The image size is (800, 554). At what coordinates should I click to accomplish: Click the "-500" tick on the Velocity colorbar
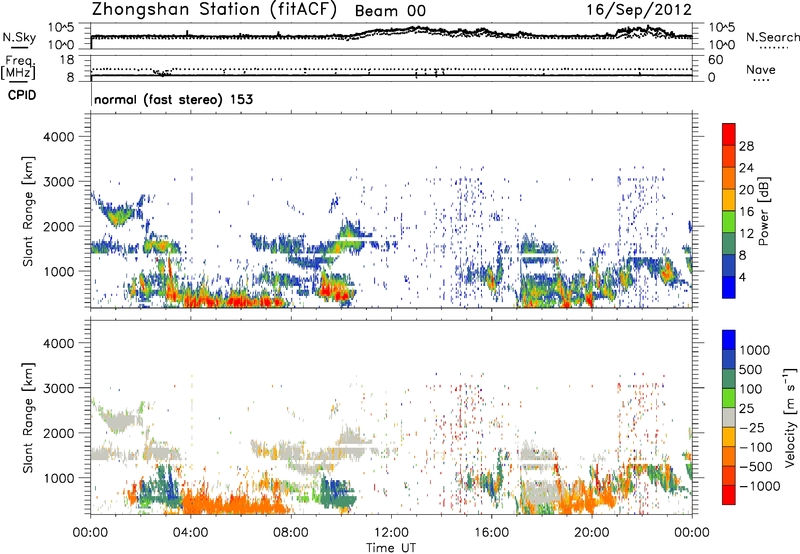pyautogui.click(x=756, y=467)
